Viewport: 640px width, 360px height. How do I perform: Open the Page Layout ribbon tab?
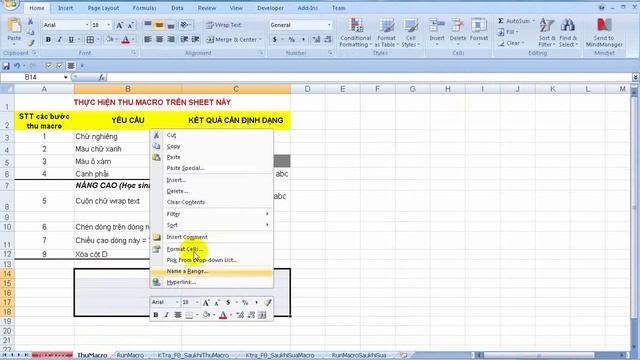pyautogui.click(x=103, y=8)
